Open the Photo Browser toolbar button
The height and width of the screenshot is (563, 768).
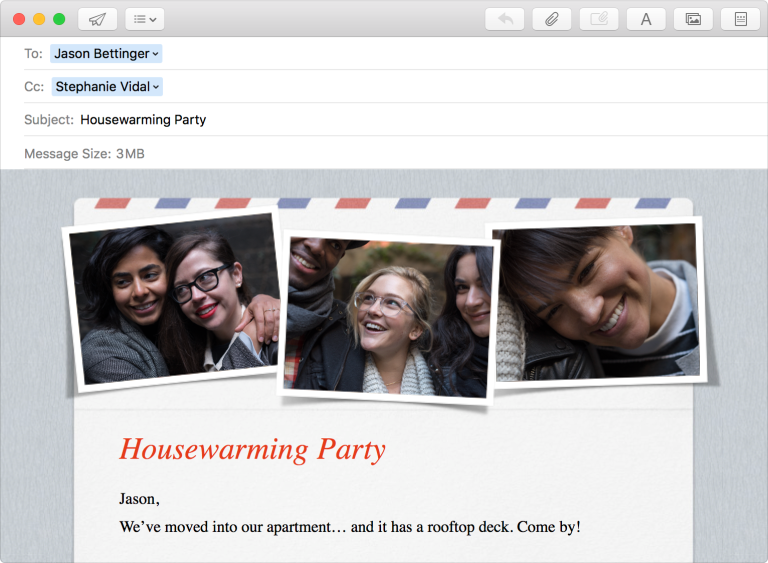[x=693, y=19]
